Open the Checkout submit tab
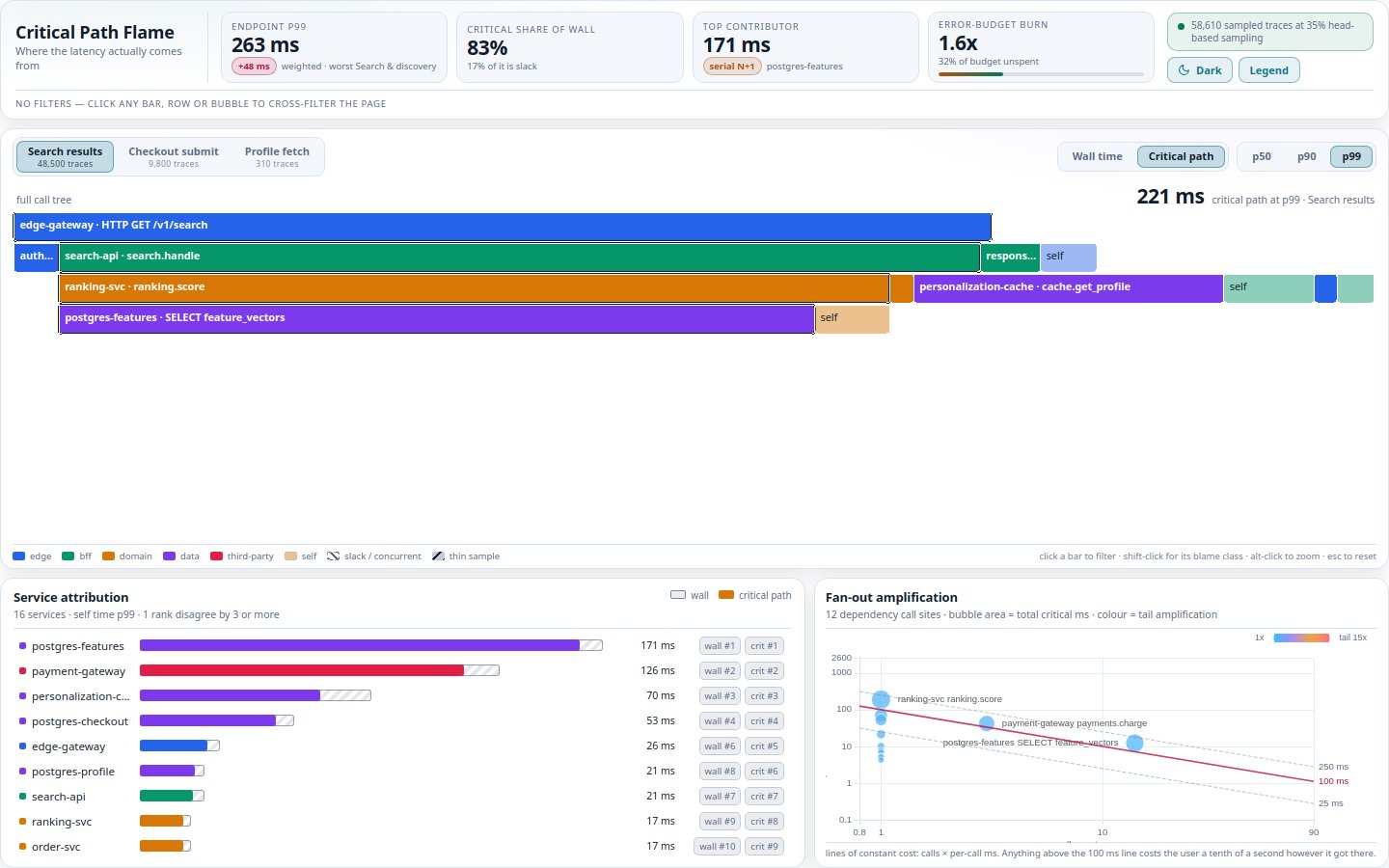The height and width of the screenshot is (868, 1389). (174, 156)
